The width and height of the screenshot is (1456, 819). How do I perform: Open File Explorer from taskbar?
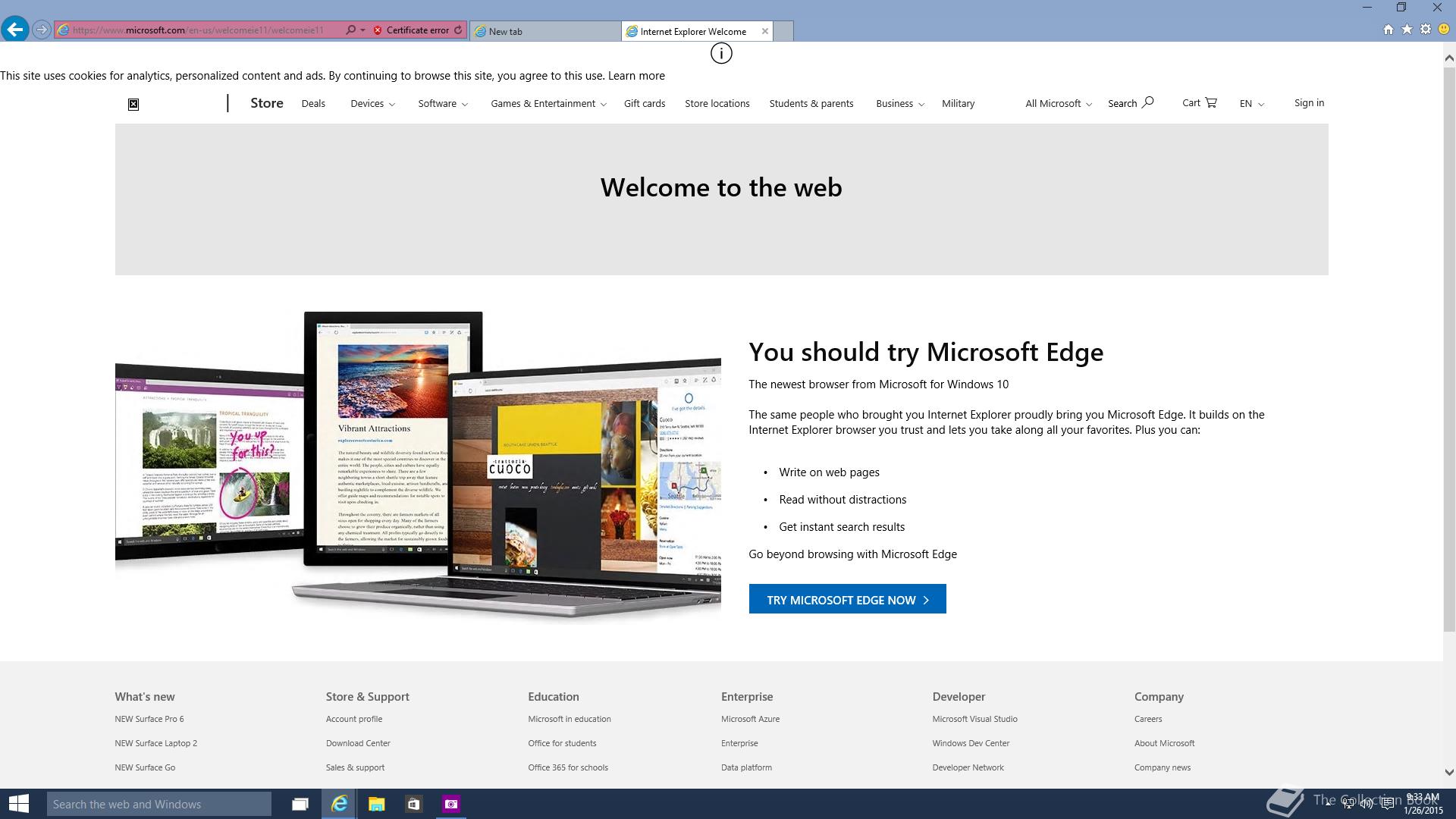[x=376, y=804]
